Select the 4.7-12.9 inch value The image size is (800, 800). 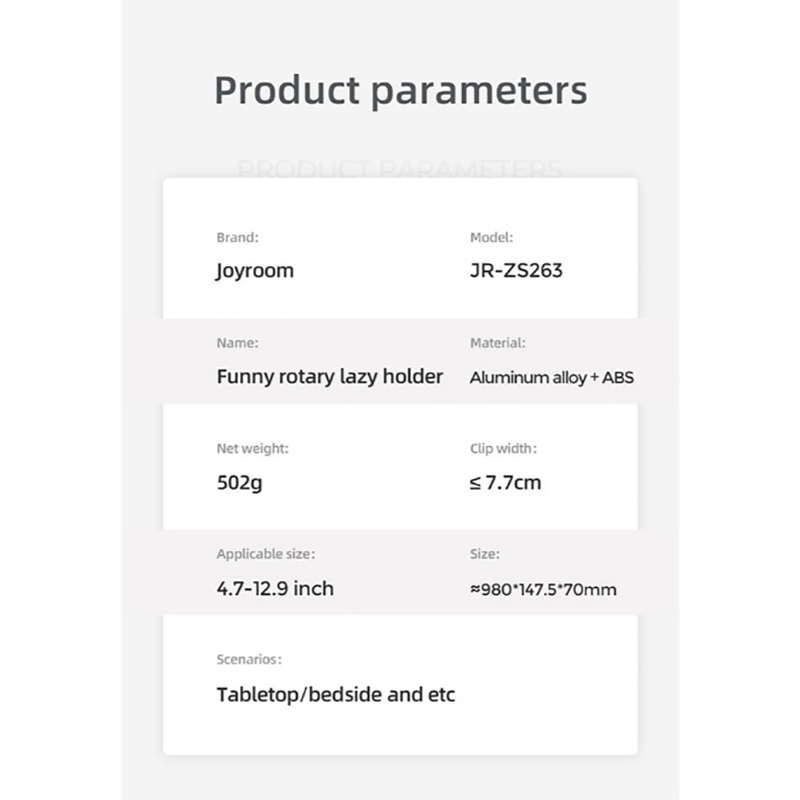point(275,588)
